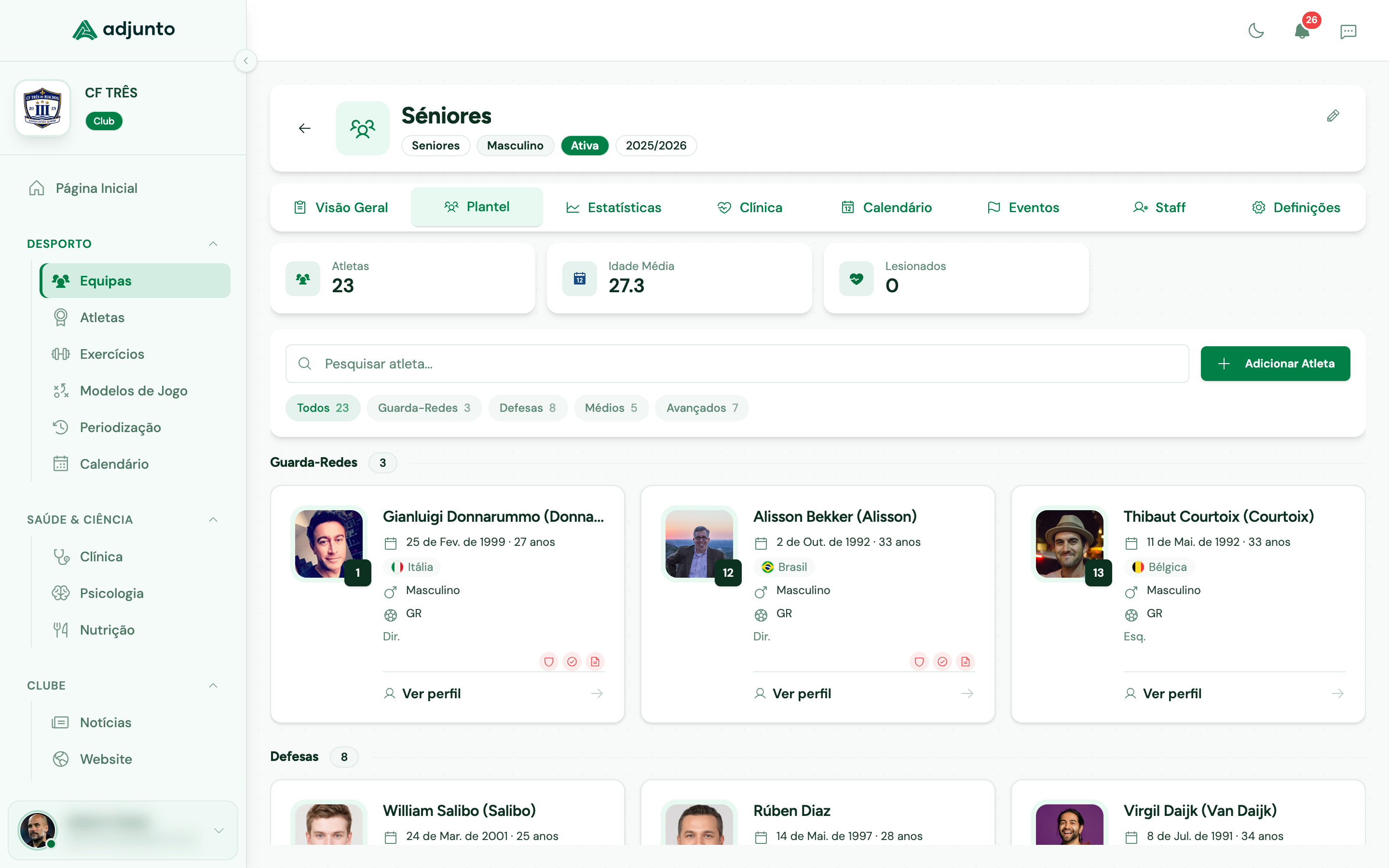Open the chat messages icon
This screenshot has width=1389, height=868.
pyautogui.click(x=1348, y=31)
